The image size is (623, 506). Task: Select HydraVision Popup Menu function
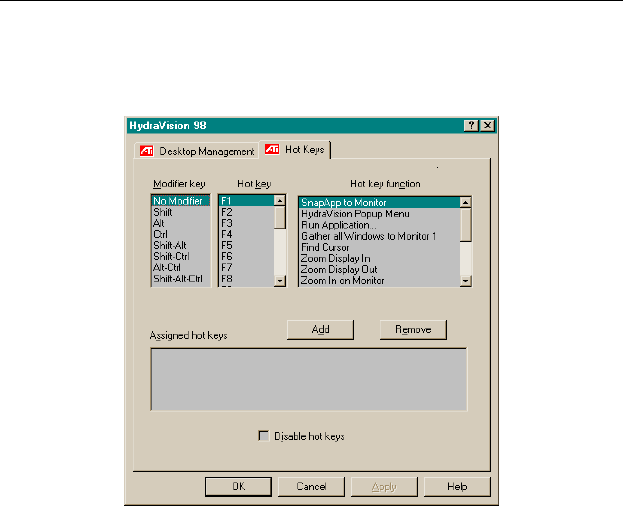(379, 214)
